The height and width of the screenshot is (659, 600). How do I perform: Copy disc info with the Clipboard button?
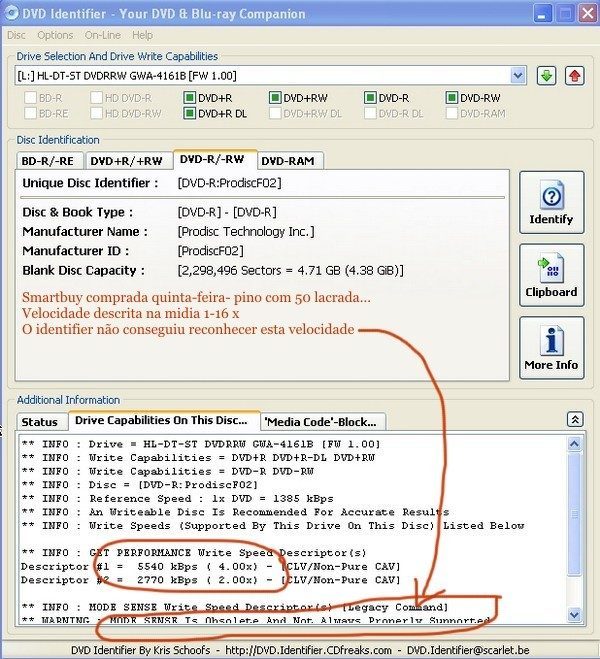551,275
